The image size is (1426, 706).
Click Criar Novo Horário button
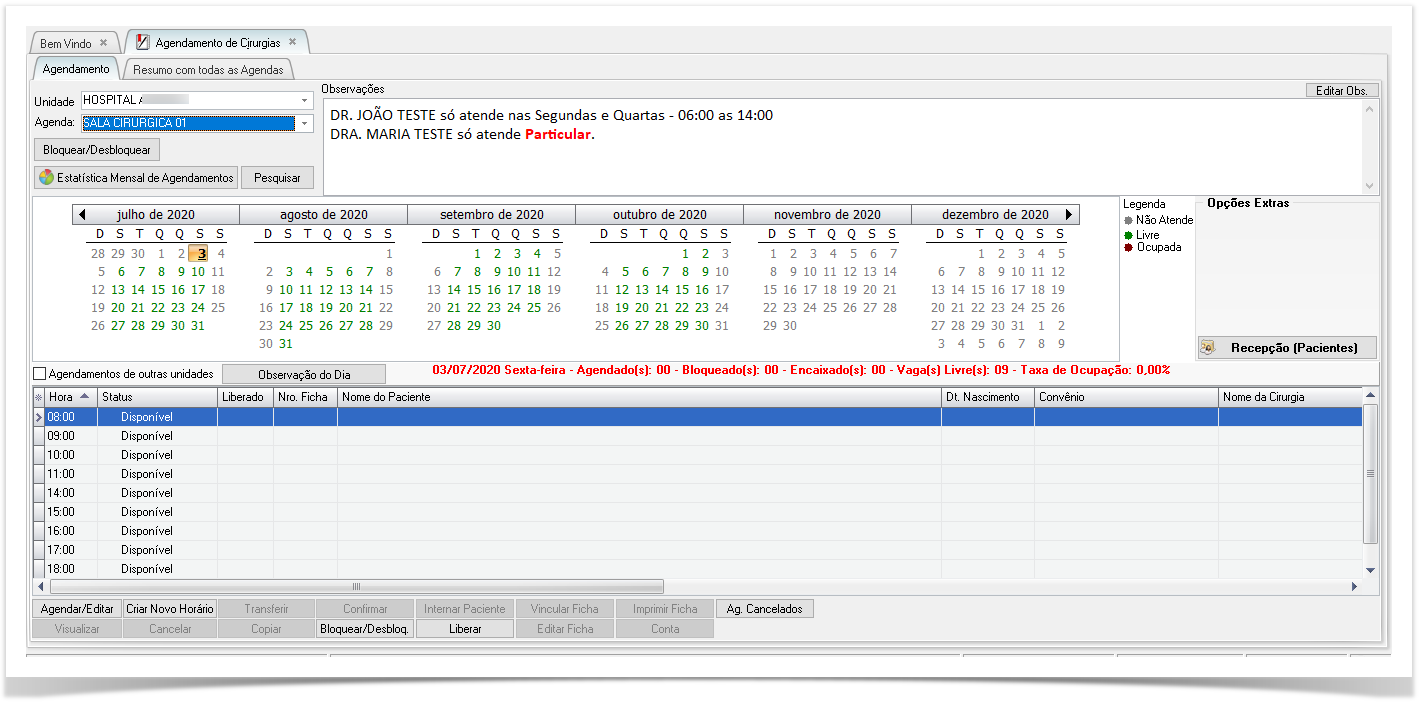170,609
